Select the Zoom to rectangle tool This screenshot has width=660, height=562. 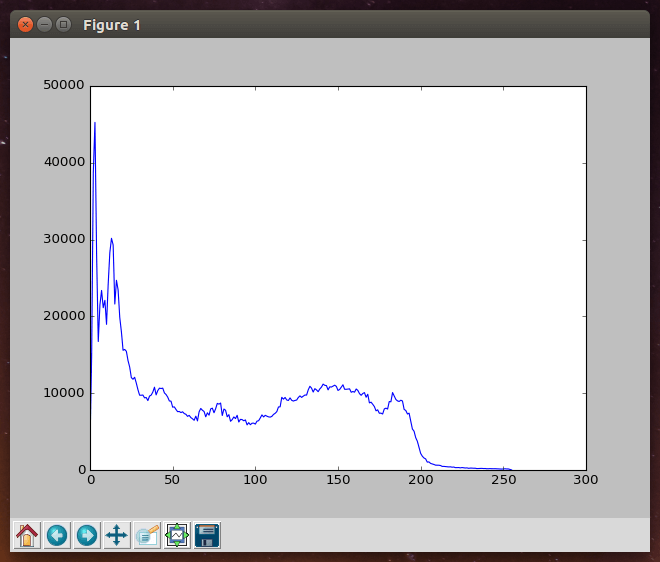point(147,535)
